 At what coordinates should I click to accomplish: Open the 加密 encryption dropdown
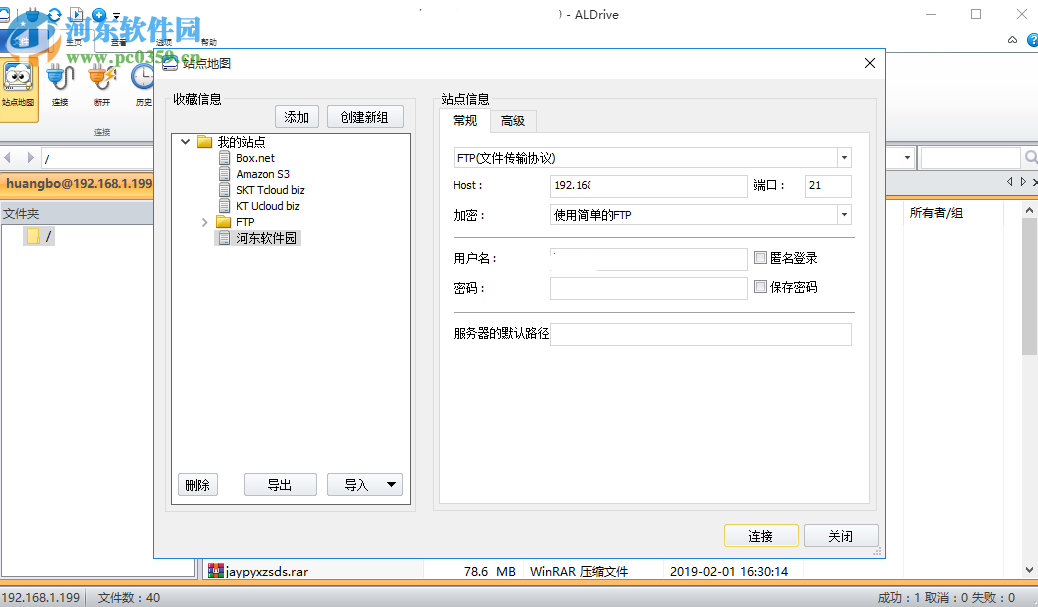tap(844, 214)
